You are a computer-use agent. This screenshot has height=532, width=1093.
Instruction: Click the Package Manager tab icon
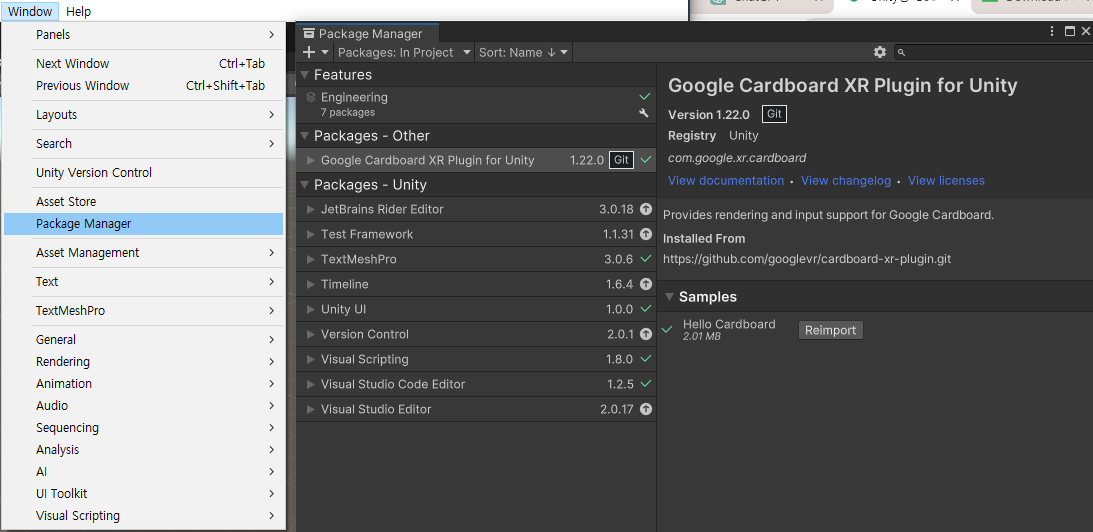click(309, 33)
